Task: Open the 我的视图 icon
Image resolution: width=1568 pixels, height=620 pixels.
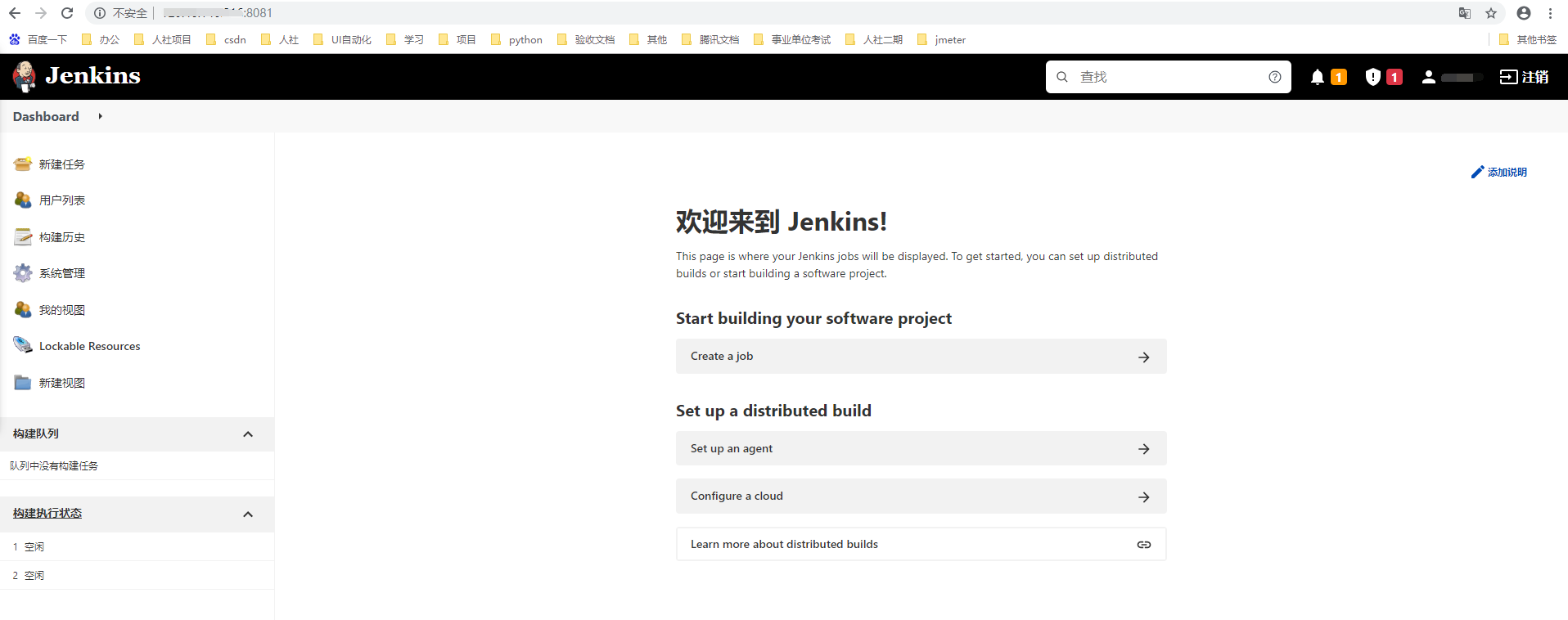Action: tap(23, 310)
